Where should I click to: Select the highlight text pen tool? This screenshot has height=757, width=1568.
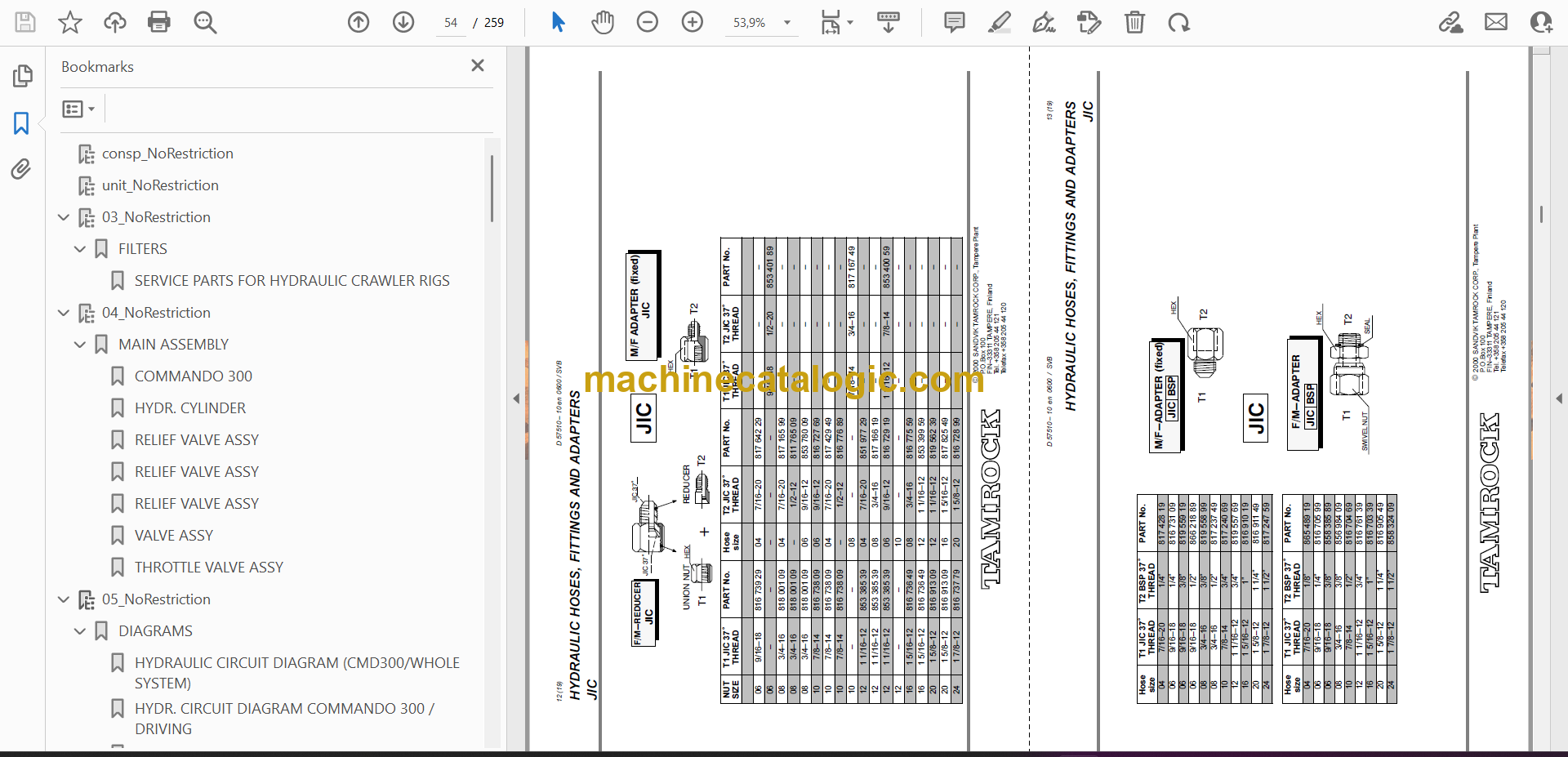(999, 22)
